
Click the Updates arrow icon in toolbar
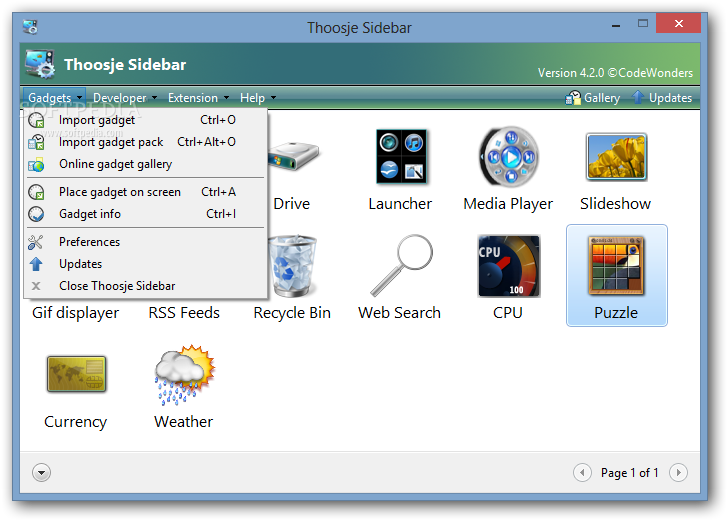click(x=638, y=97)
